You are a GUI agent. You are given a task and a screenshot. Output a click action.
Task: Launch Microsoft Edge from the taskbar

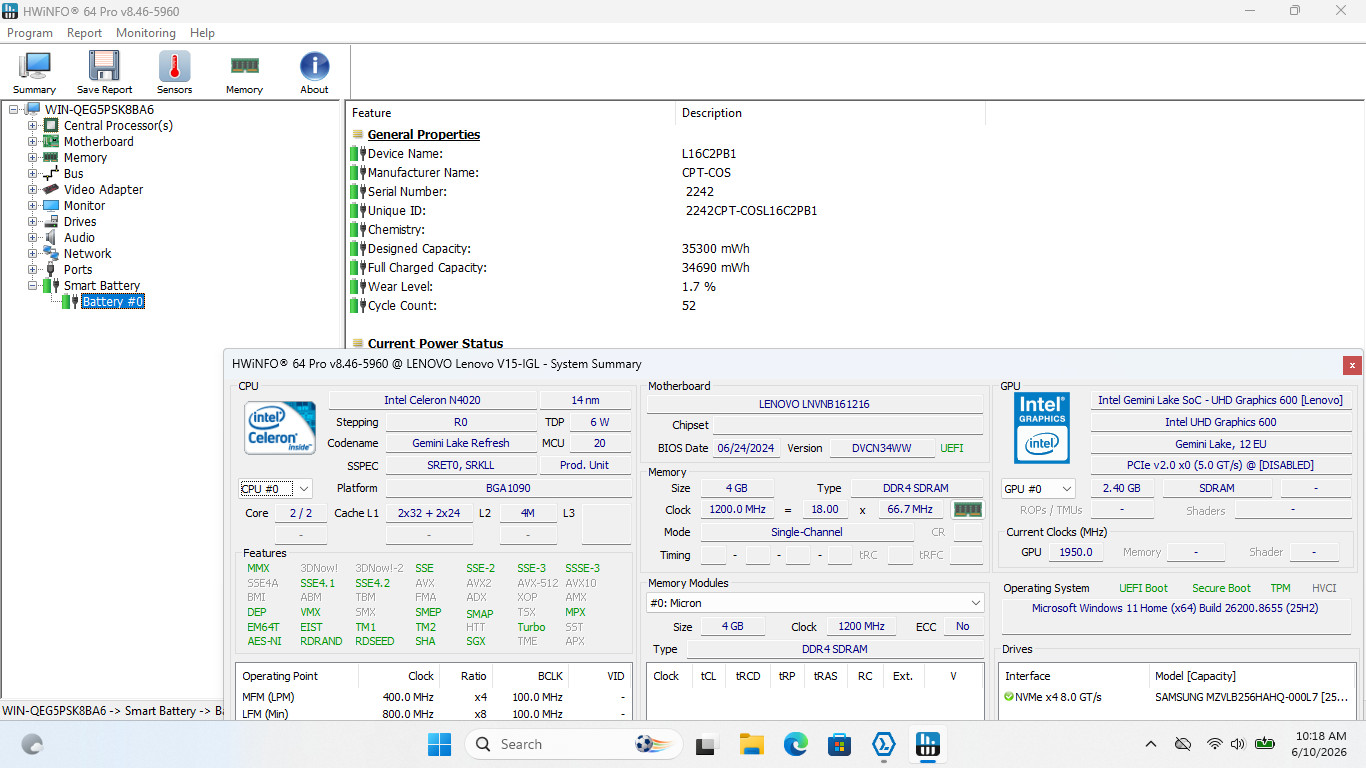coord(795,744)
